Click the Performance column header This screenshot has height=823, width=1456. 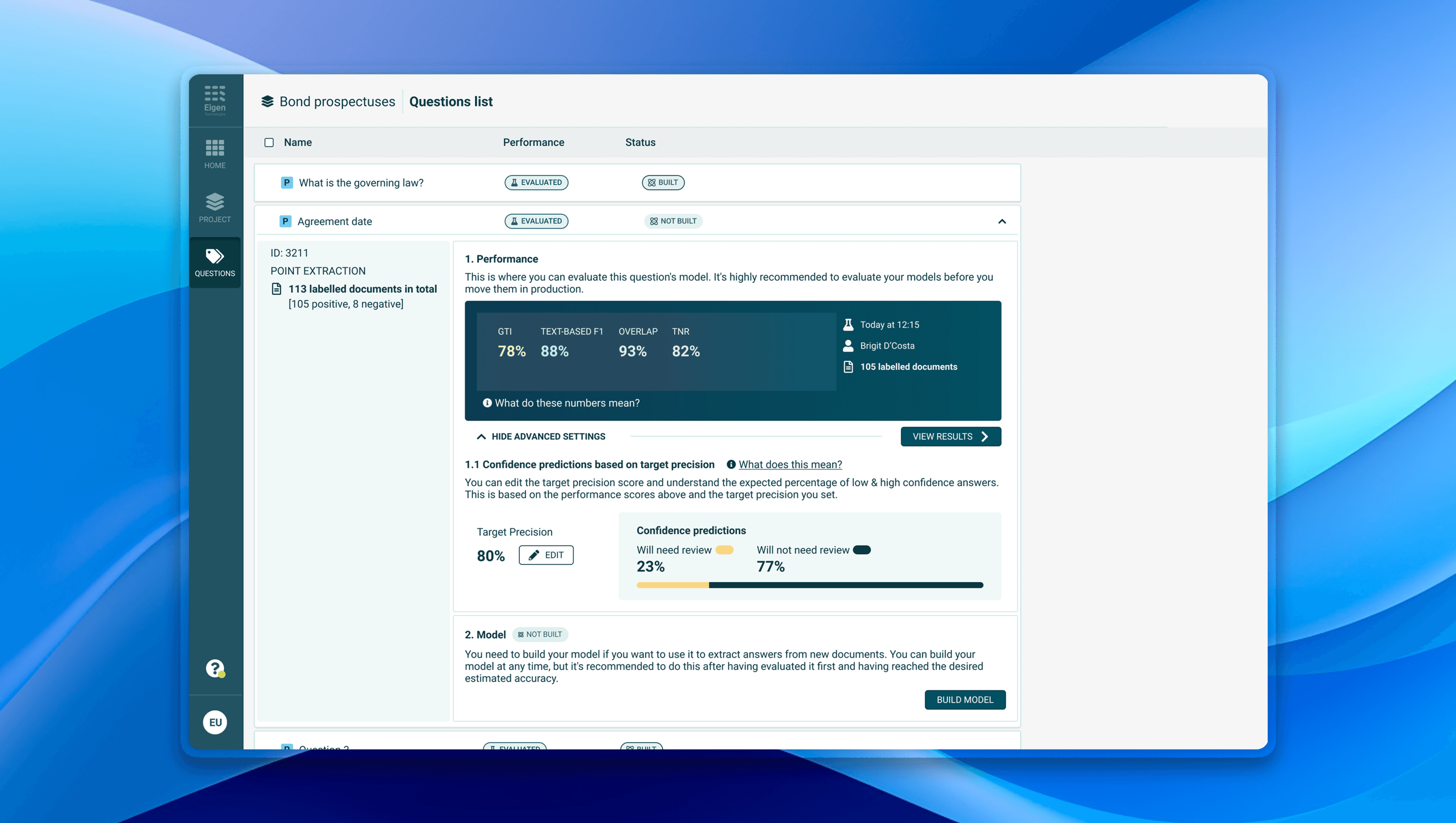tap(533, 142)
